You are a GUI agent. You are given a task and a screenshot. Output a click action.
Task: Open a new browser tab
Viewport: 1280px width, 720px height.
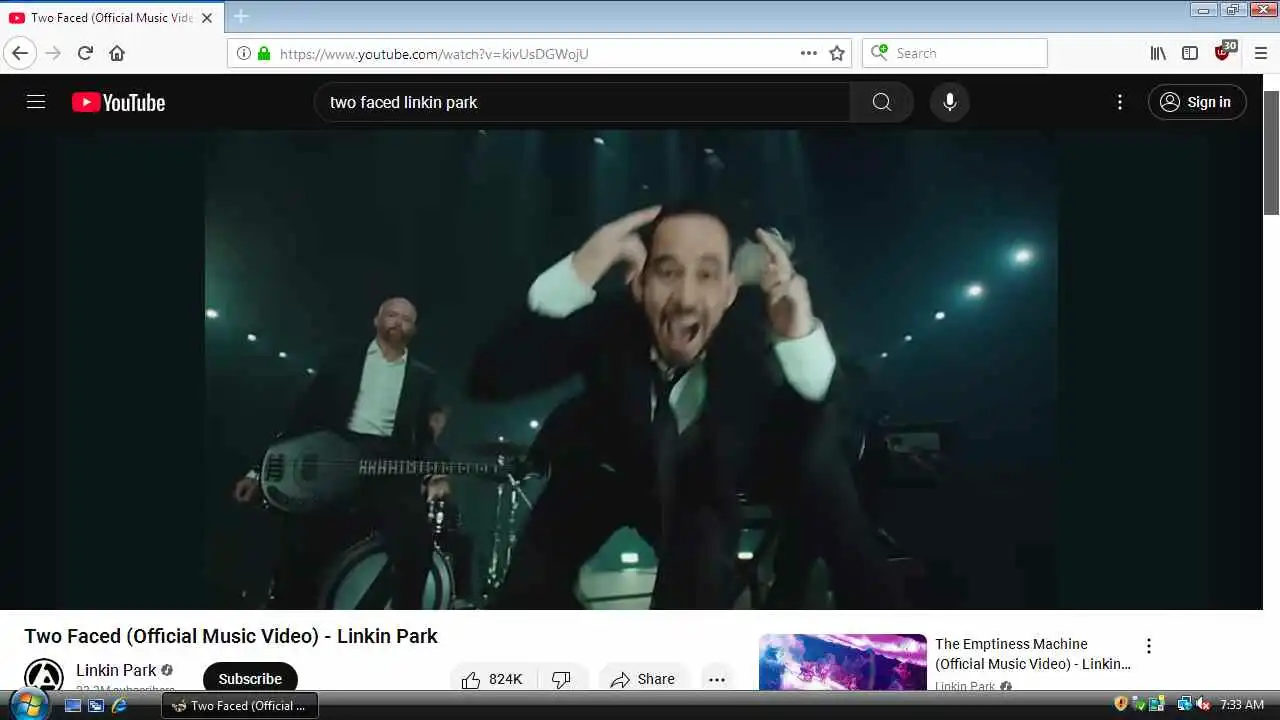[241, 17]
